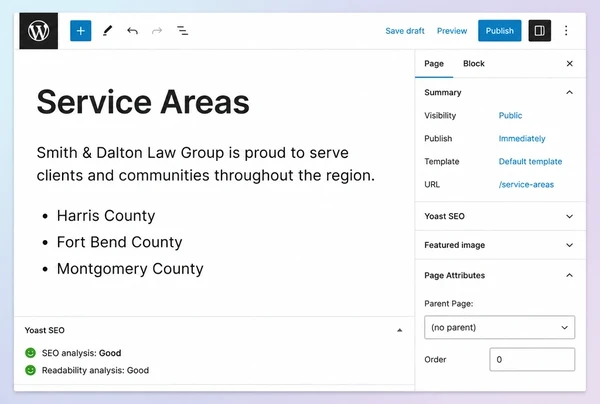Switch to the Block tab
Image resolution: width=600 pixels, height=404 pixels.
click(474, 64)
